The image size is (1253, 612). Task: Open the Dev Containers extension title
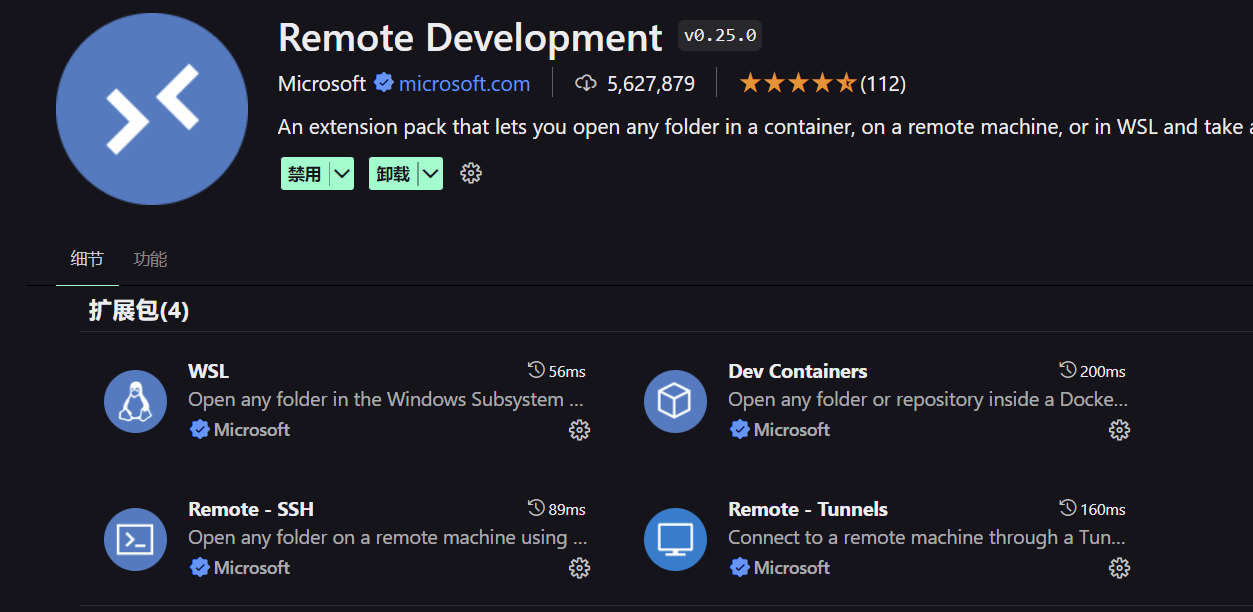click(798, 371)
